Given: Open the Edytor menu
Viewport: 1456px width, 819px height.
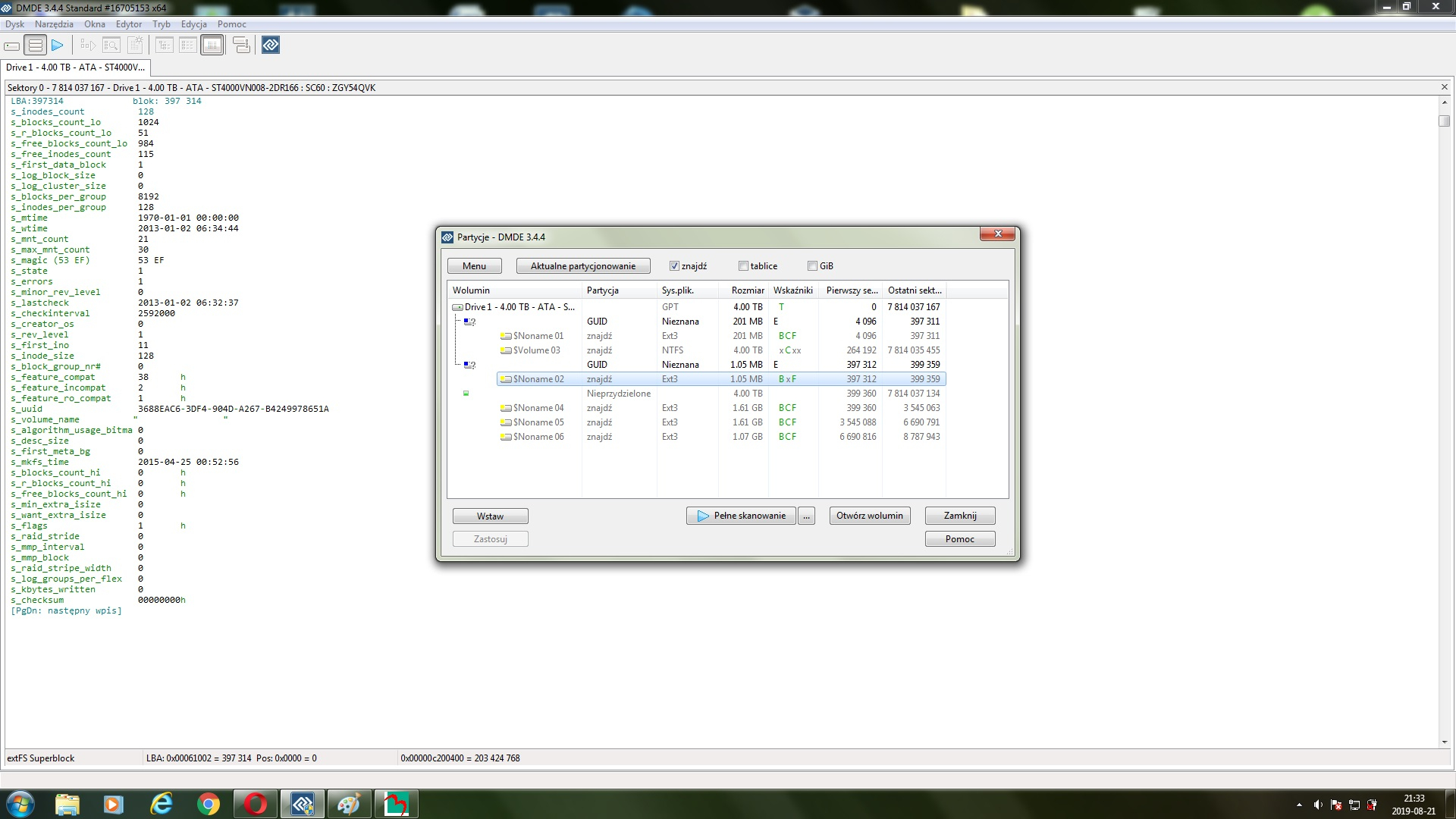Looking at the screenshot, I should pyautogui.click(x=129, y=24).
